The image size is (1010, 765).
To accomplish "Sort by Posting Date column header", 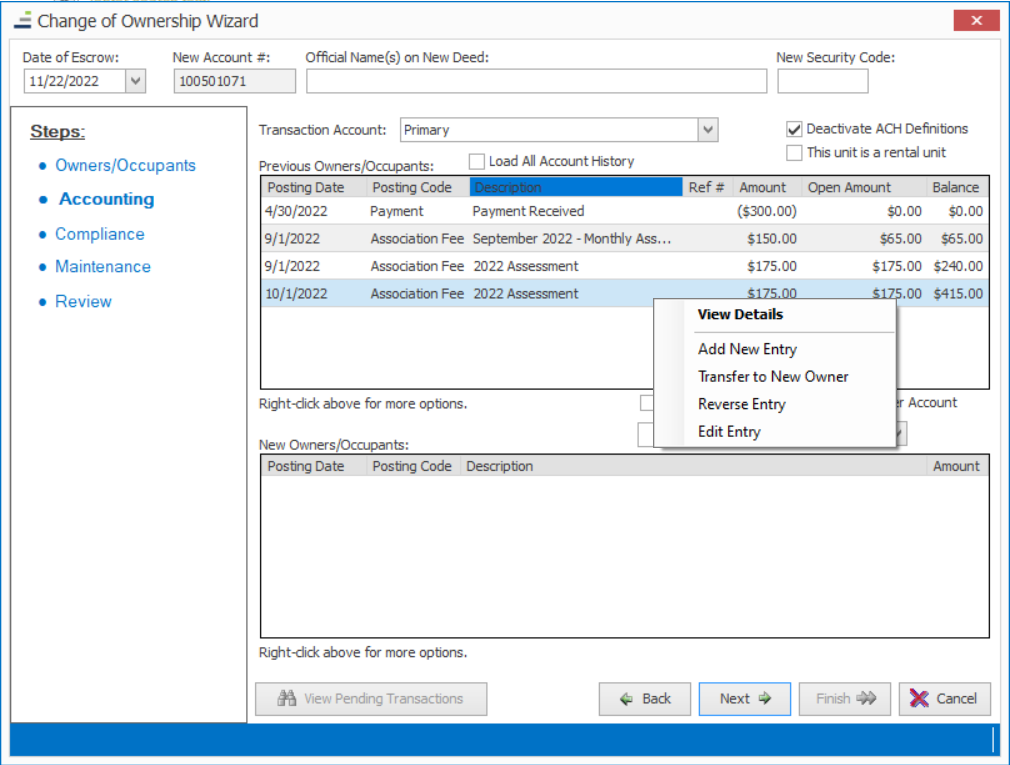I will (x=306, y=187).
